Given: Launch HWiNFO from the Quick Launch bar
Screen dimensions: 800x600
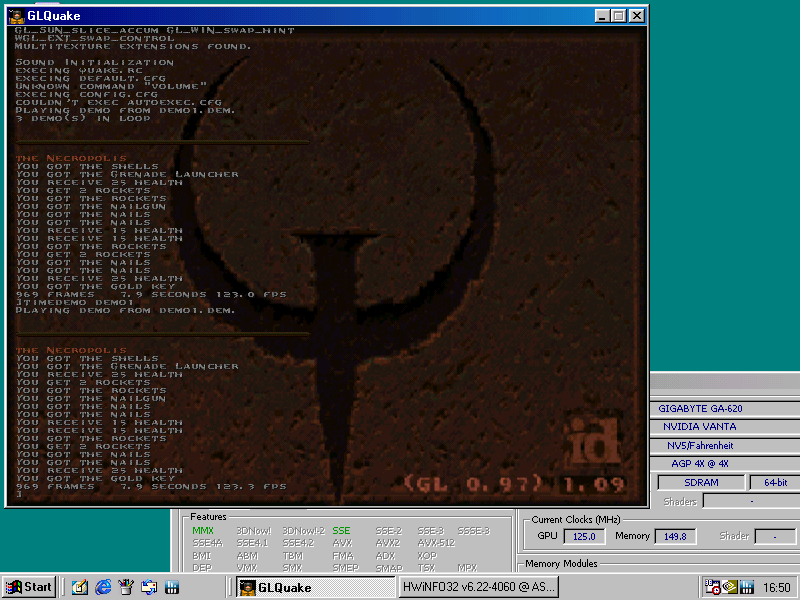Looking at the screenshot, I should pos(172,587).
